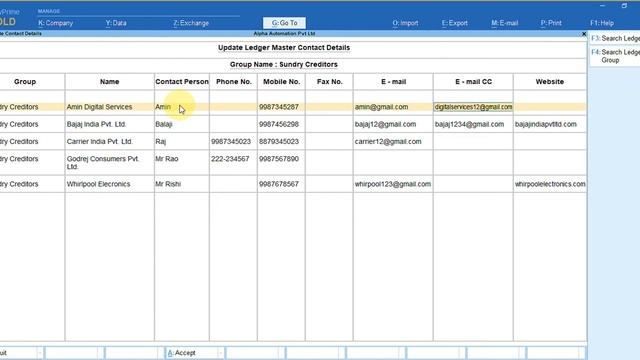The image size is (640, 360).
Task: Open F1: Help
Action: click(602, 23)
